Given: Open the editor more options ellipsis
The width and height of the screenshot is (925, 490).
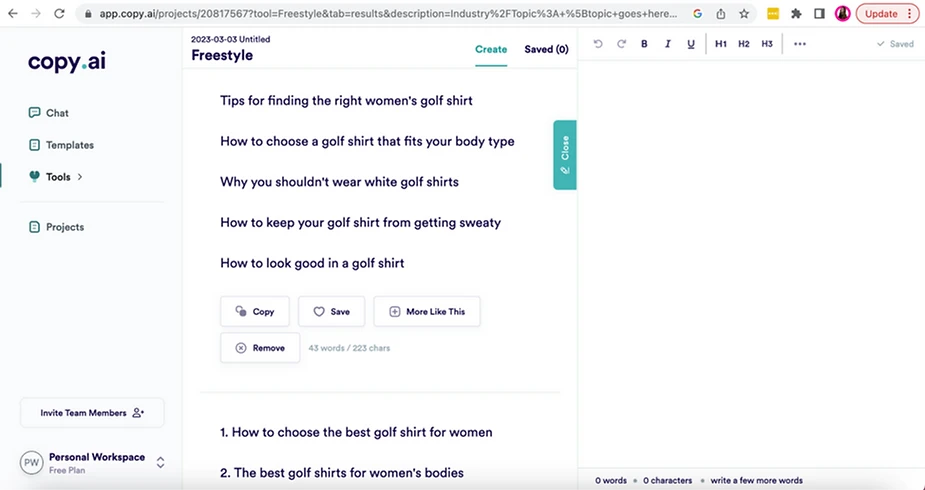Looking at the screenshot, I should tap(800, 44).
